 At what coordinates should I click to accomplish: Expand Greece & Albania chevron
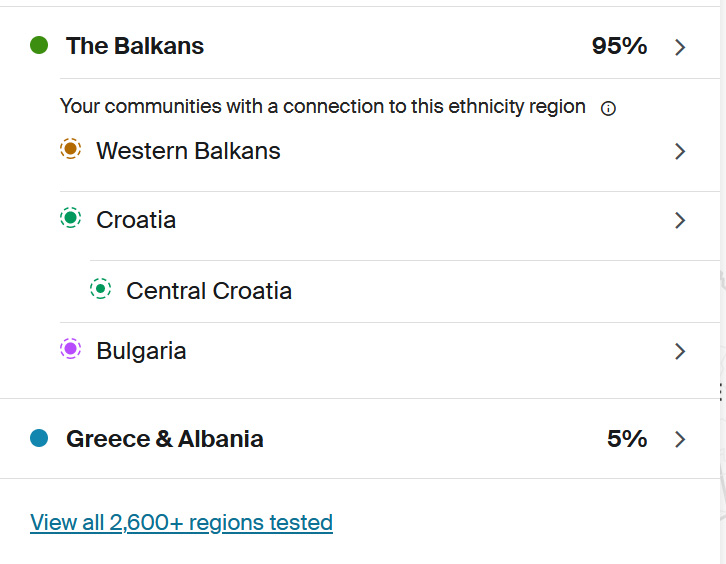680,439
